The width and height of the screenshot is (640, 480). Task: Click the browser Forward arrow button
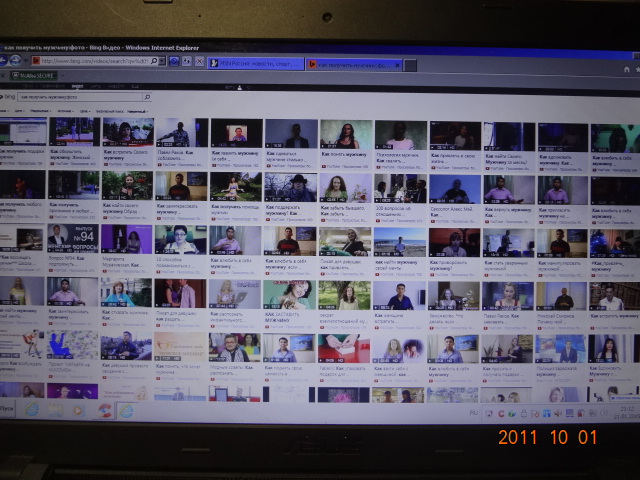16,60
